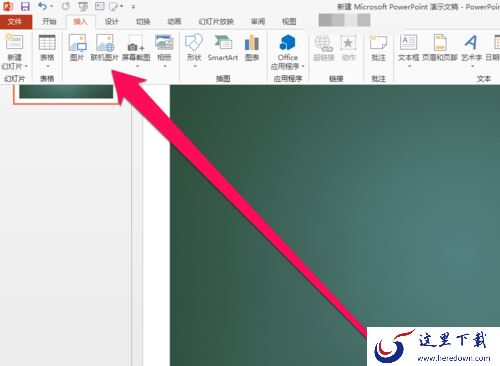
Task: Expand the Shapes gallery dropdown
Action: pos(195,66)
